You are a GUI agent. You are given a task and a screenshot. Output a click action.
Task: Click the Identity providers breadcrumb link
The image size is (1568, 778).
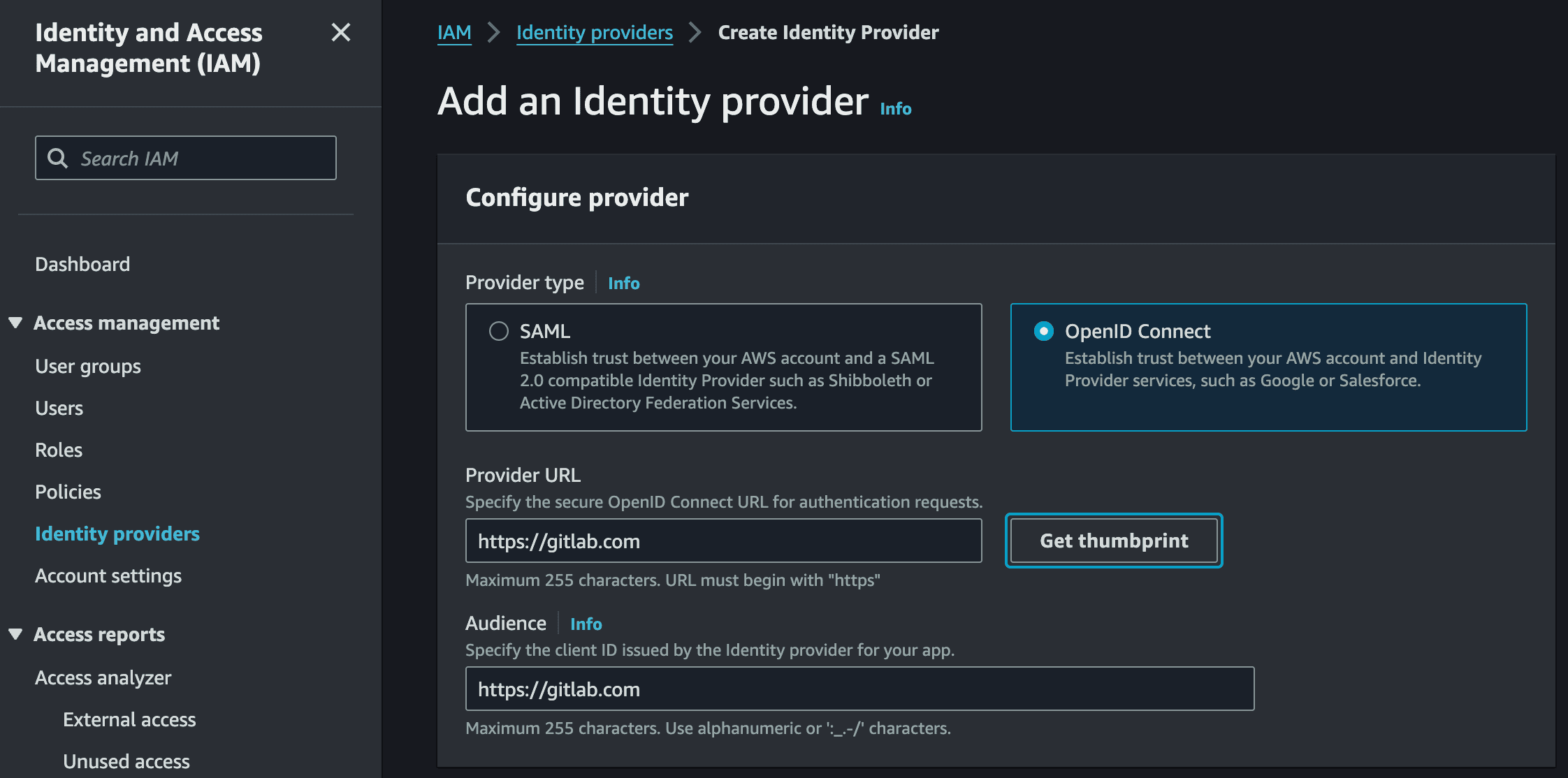point(595,32)
